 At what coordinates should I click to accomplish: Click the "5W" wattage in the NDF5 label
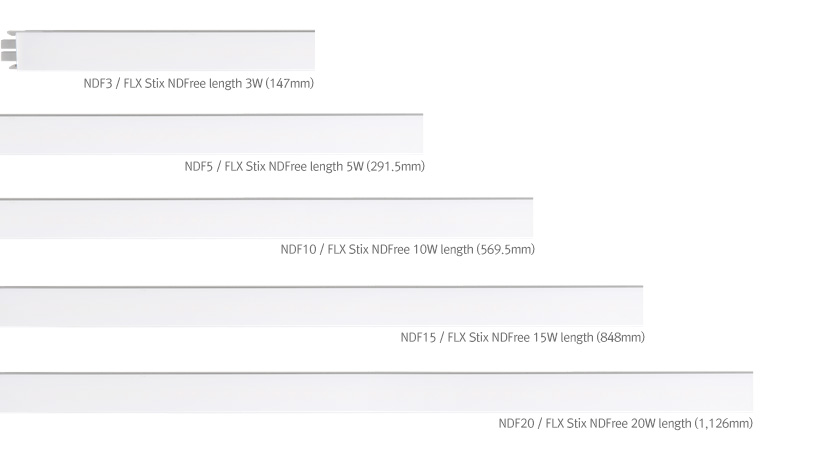tap(354, 166)
